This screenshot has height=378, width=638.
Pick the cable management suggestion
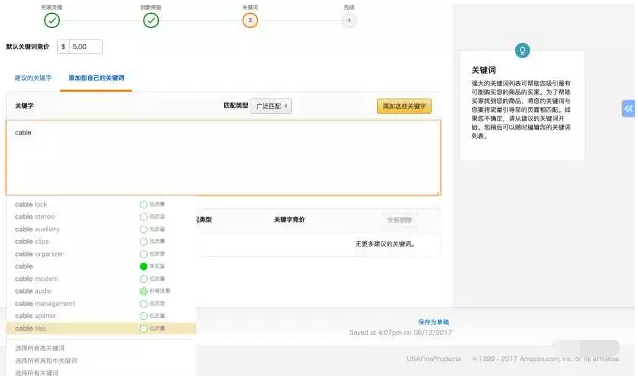pos(101,304)
